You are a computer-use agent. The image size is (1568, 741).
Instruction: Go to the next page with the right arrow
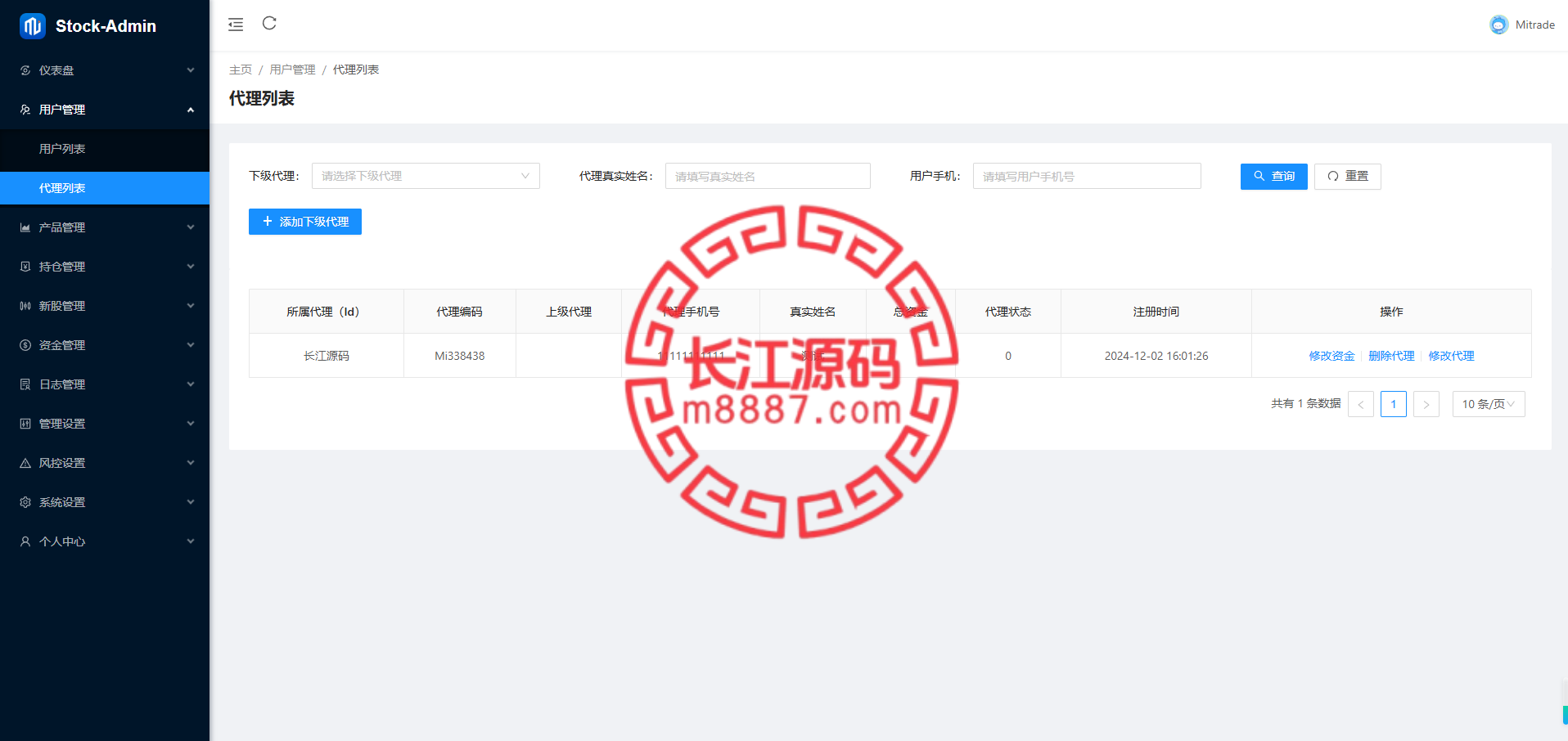click(1426, 404)
